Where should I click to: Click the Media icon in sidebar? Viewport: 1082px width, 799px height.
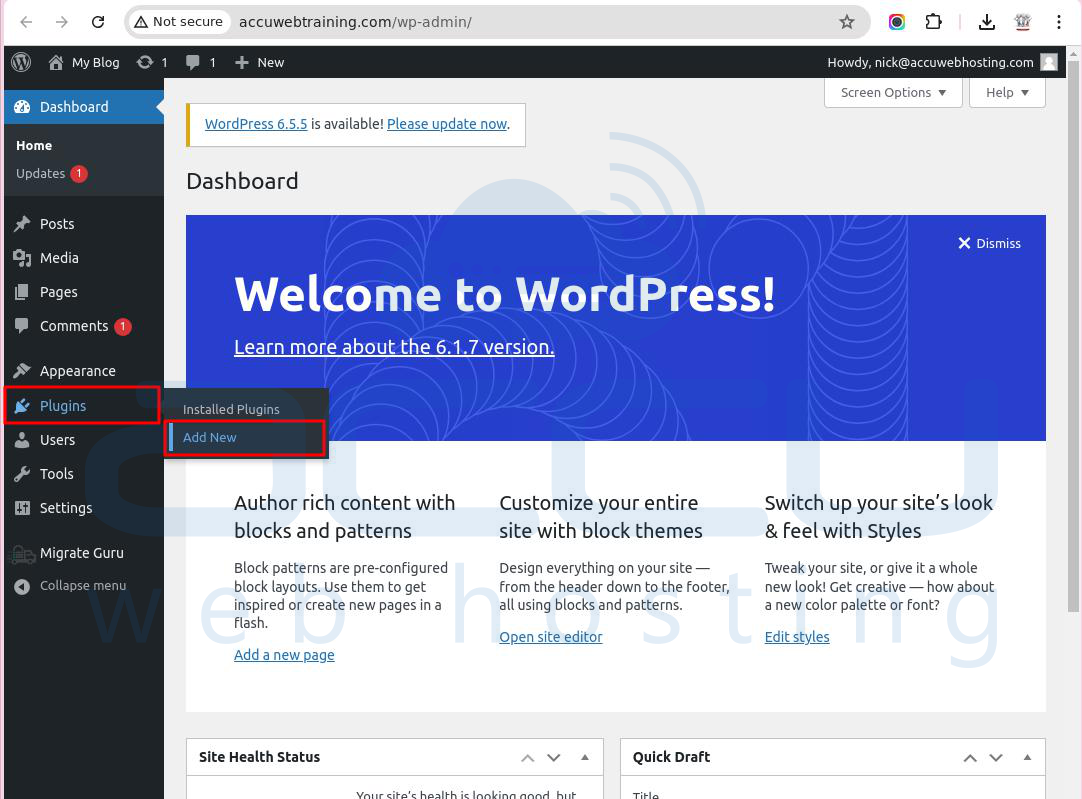22,257
